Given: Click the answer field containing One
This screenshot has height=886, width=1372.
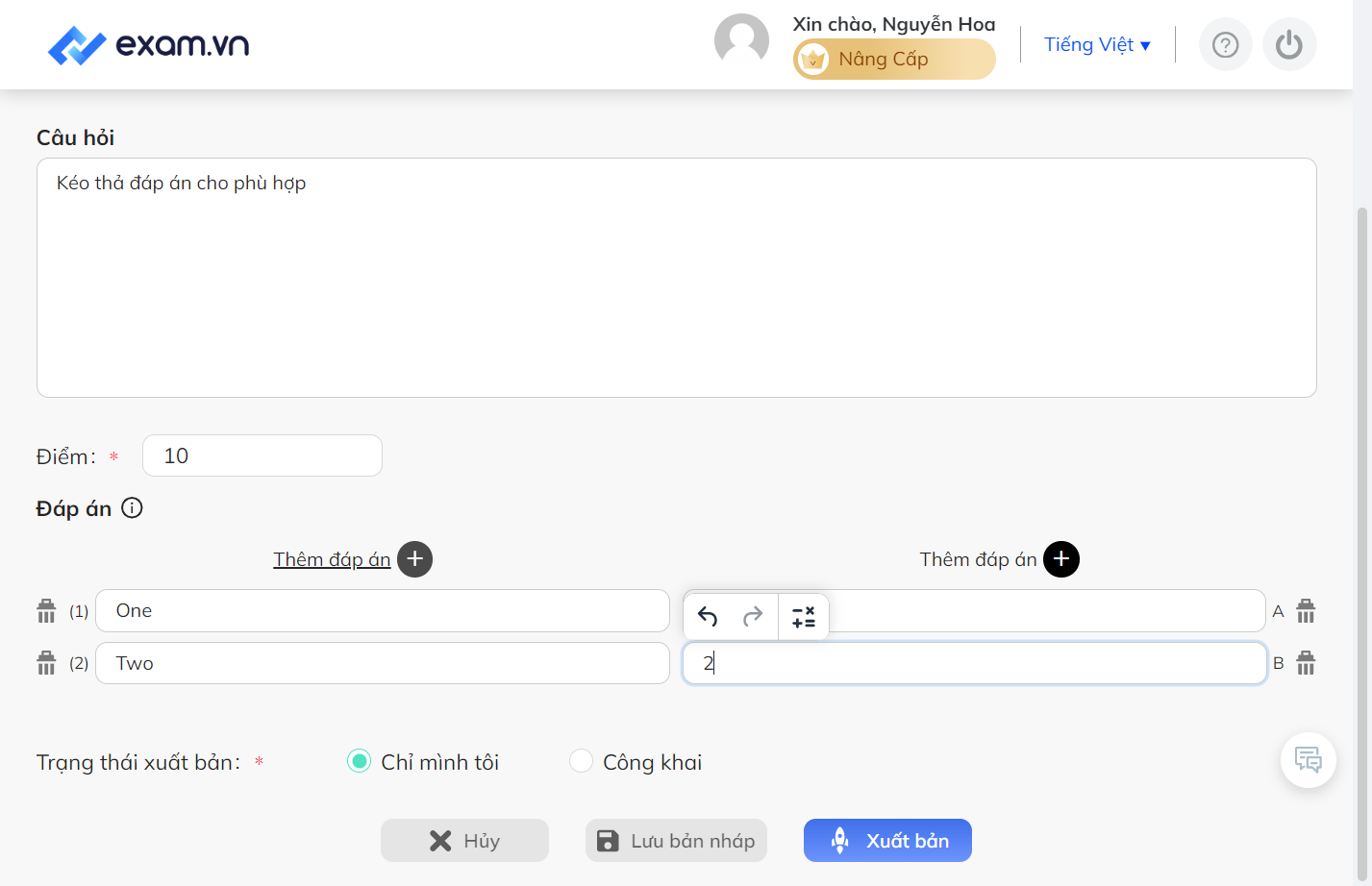Looking at the screenshot, I should (x=383, y=610).
